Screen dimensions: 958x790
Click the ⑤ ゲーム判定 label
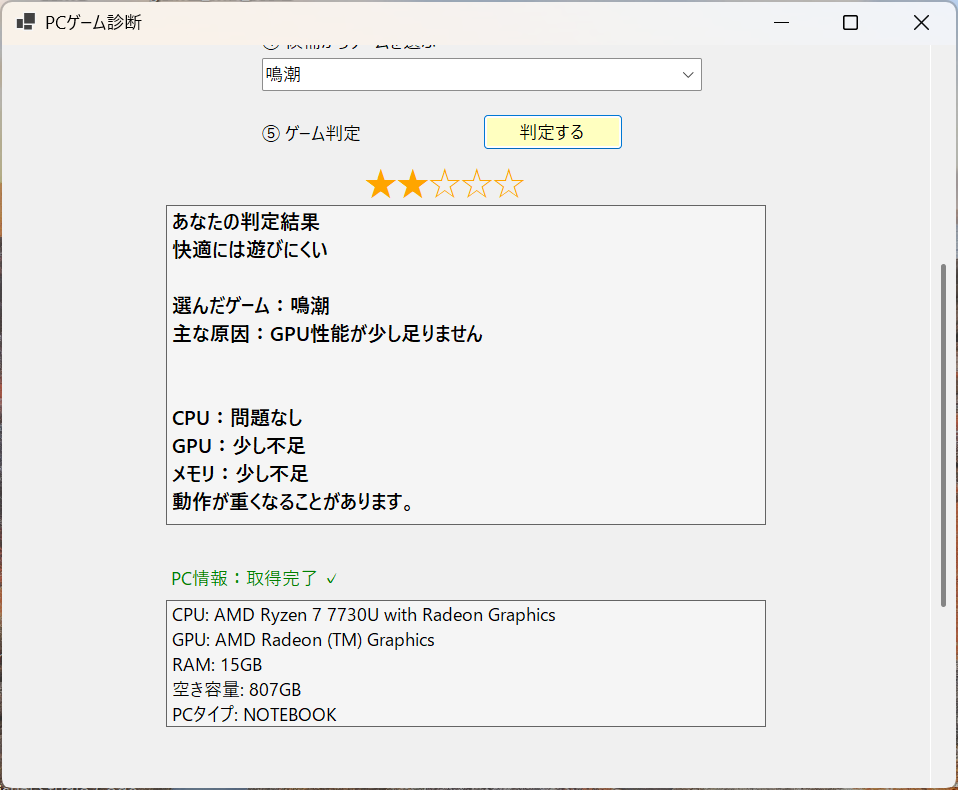(x=312, y=133)
